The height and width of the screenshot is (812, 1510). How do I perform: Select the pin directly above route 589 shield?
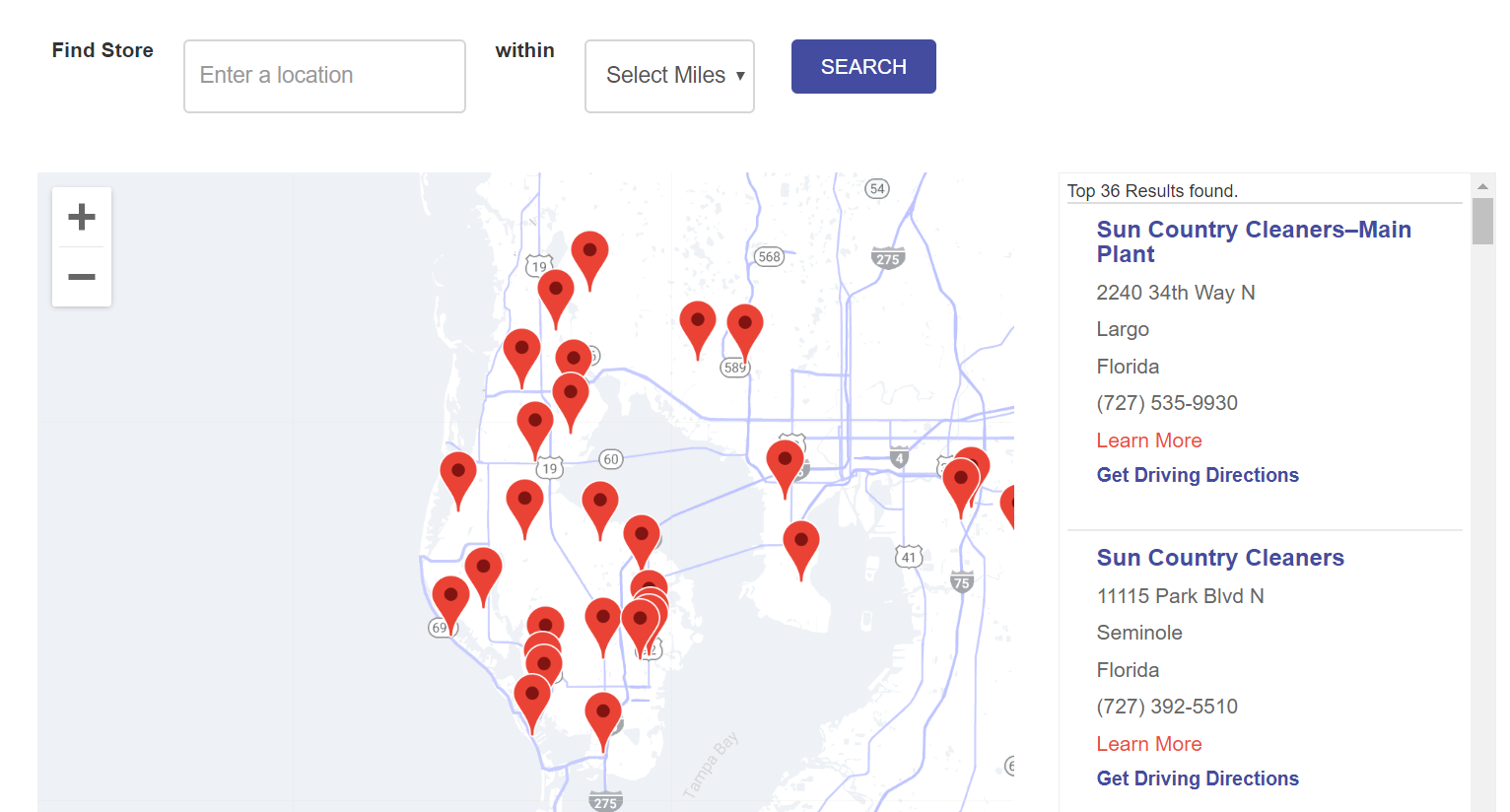coord(745,326)
